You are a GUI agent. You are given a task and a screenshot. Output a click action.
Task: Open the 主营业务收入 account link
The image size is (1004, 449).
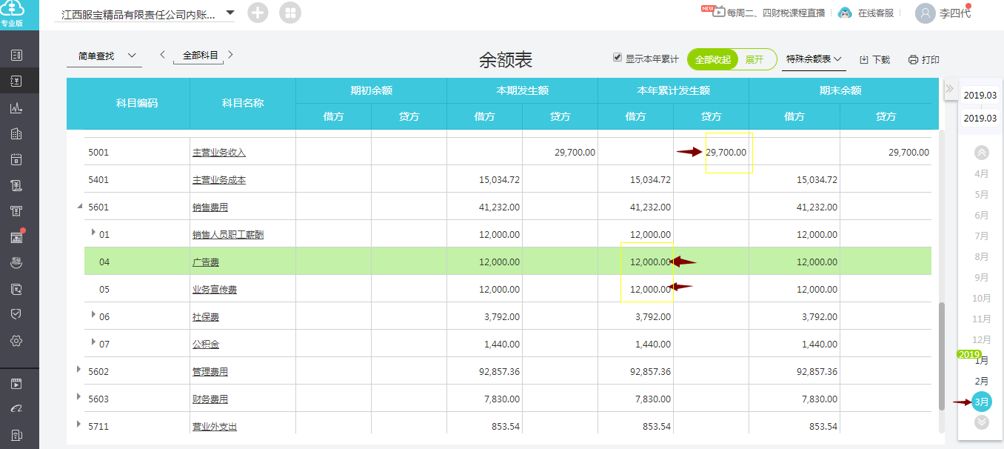click(x=219, y=153)
